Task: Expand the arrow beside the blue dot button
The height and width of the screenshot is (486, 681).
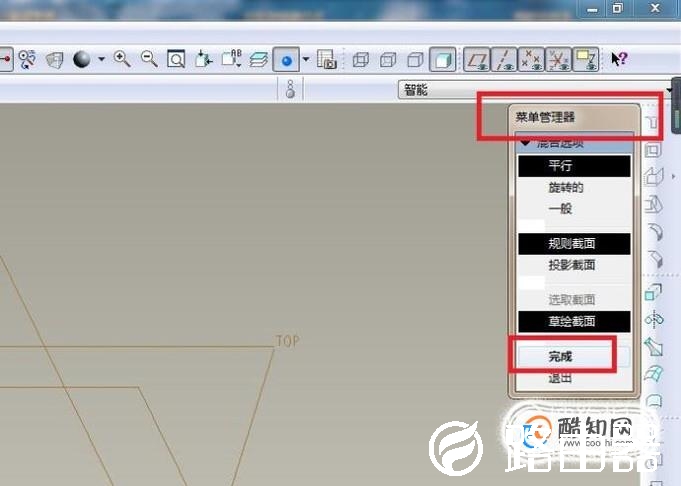Action: 306,59
